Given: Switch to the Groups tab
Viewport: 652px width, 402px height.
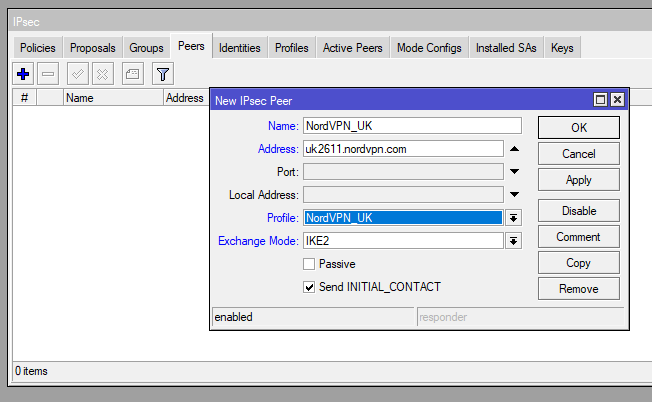Looking at the screenshot, I should pyautogui.click(x=146, y=48).
